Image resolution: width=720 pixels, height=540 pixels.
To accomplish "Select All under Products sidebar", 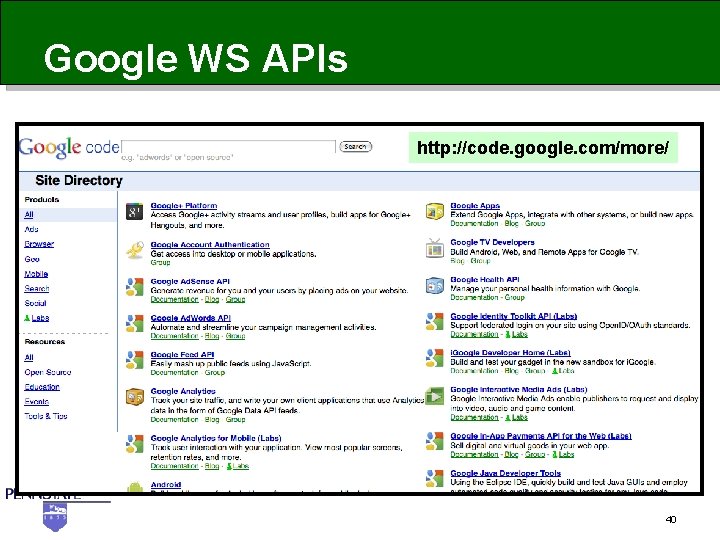I will [29, 214].
